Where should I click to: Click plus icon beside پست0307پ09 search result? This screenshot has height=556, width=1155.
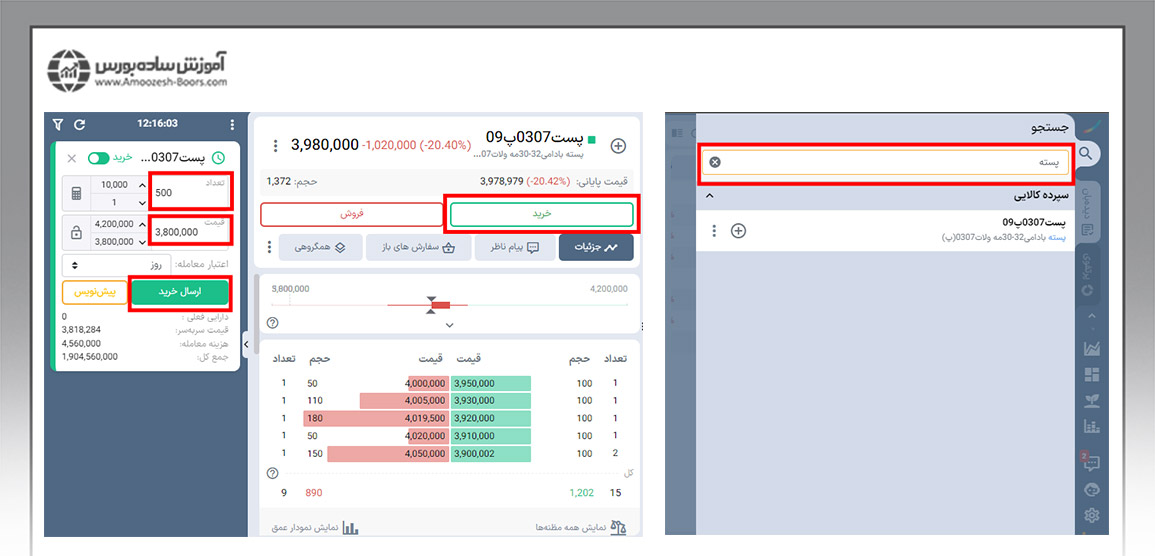tap(738, 231)
